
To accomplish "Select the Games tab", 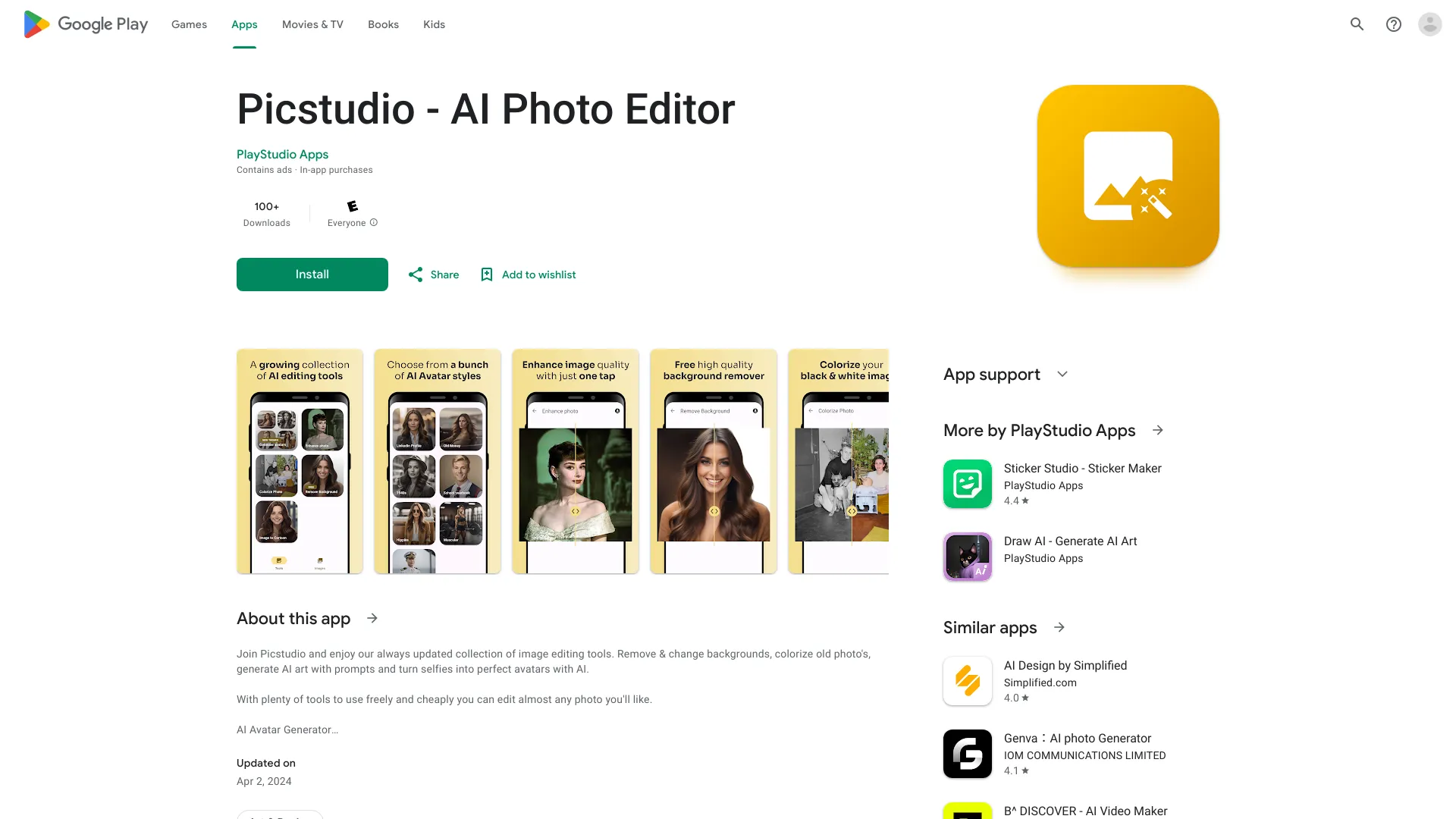I will tap(188, 24).
